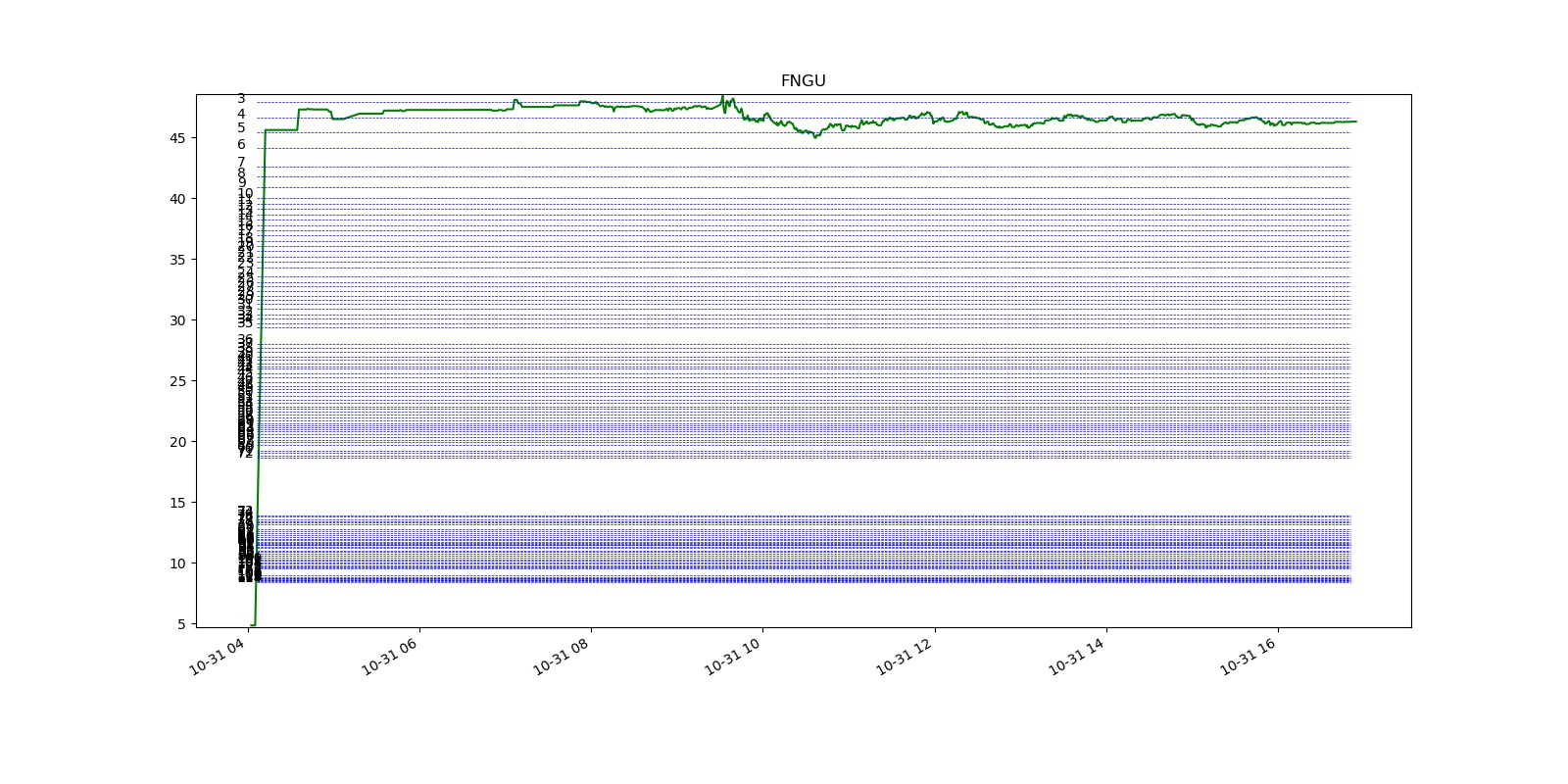Image resolution: width=1568 pixels, height=784 pixels.
Task: Select the y-axis label 35
Action: coord(177,260)
